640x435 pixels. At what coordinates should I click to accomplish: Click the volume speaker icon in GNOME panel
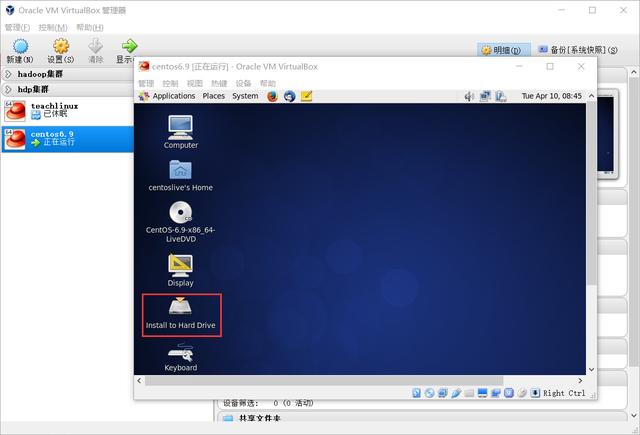point(469,96)
